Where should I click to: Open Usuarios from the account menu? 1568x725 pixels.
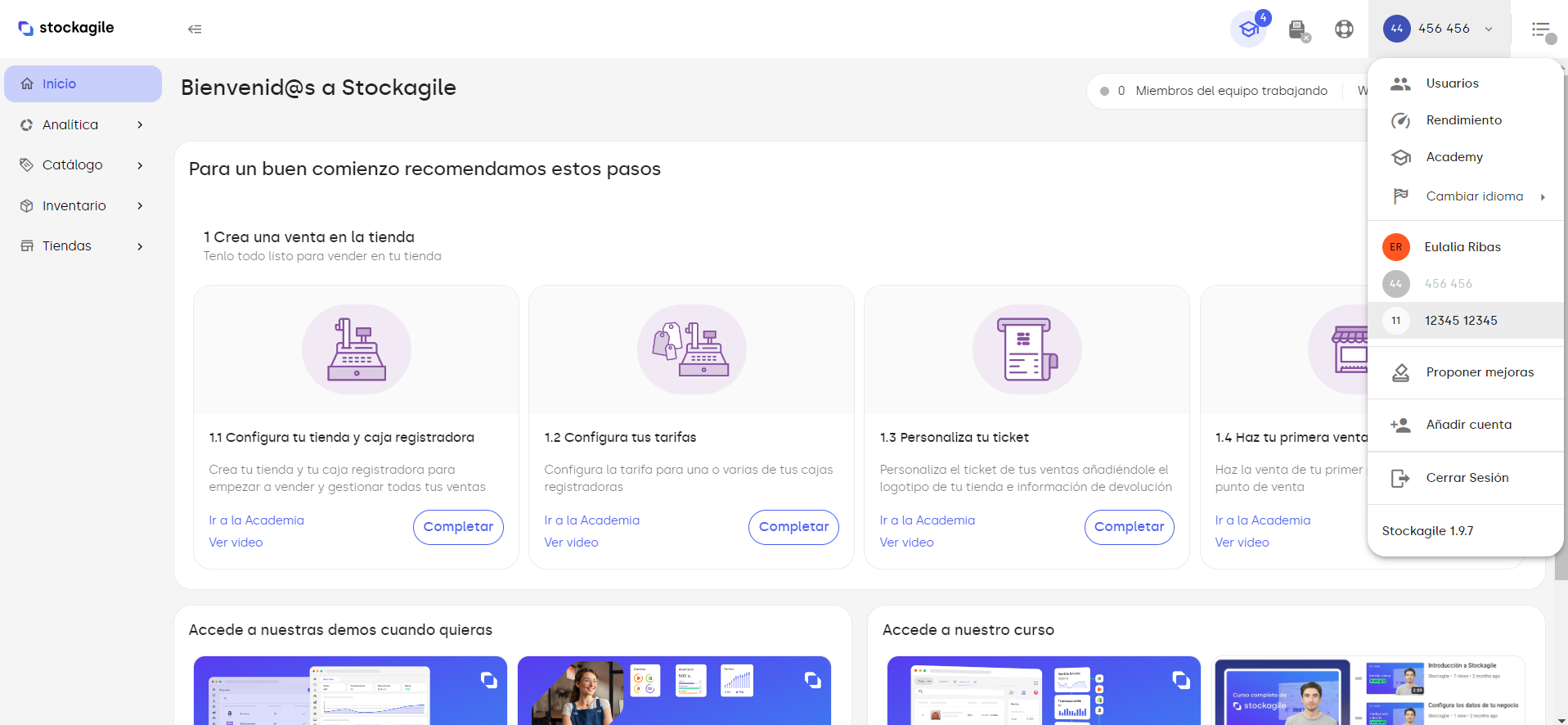(1466, 83)
